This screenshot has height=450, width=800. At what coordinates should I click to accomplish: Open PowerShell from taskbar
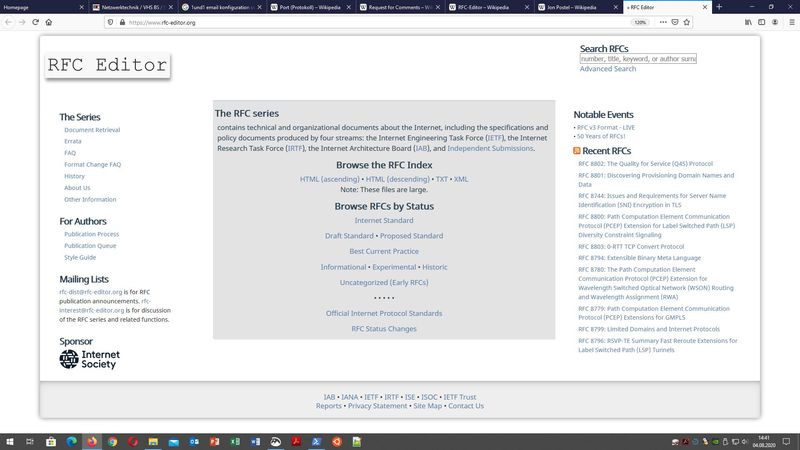(x=316, y=441)
